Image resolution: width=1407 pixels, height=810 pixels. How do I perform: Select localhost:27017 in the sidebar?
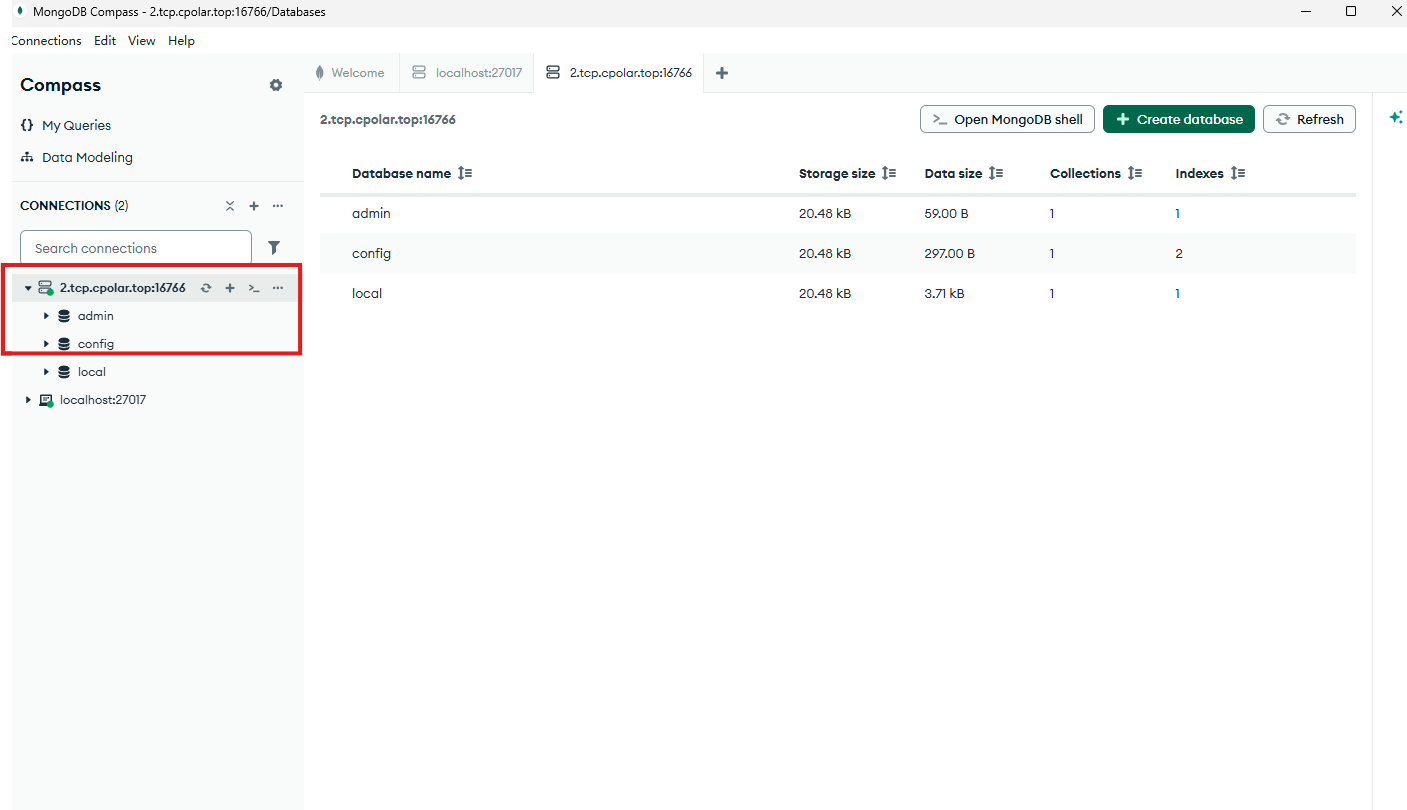tap(103, 400)
